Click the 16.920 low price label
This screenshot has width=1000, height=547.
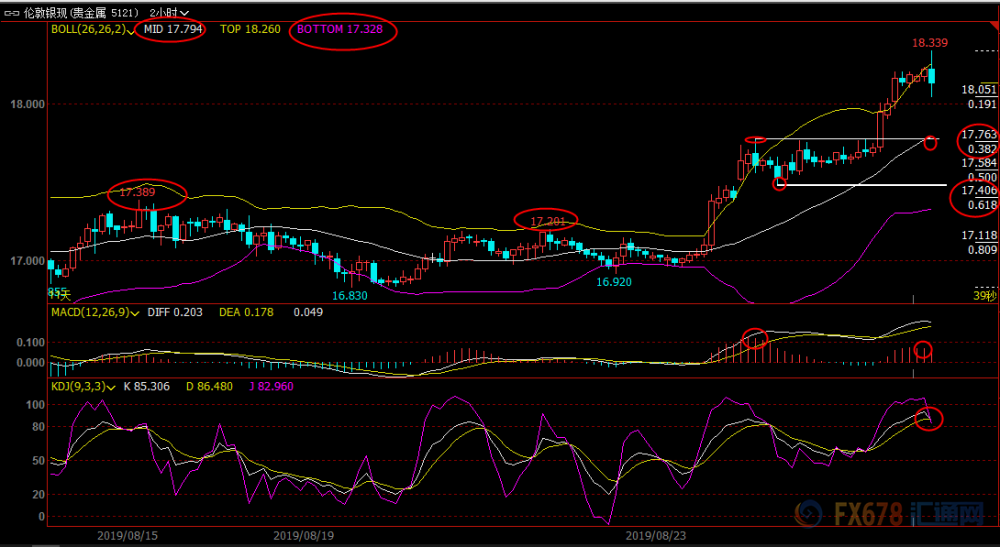614,282
